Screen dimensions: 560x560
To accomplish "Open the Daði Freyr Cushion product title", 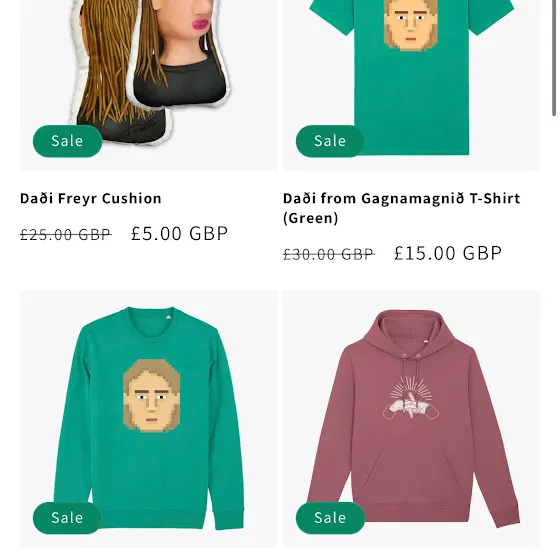I will [91, 198].
